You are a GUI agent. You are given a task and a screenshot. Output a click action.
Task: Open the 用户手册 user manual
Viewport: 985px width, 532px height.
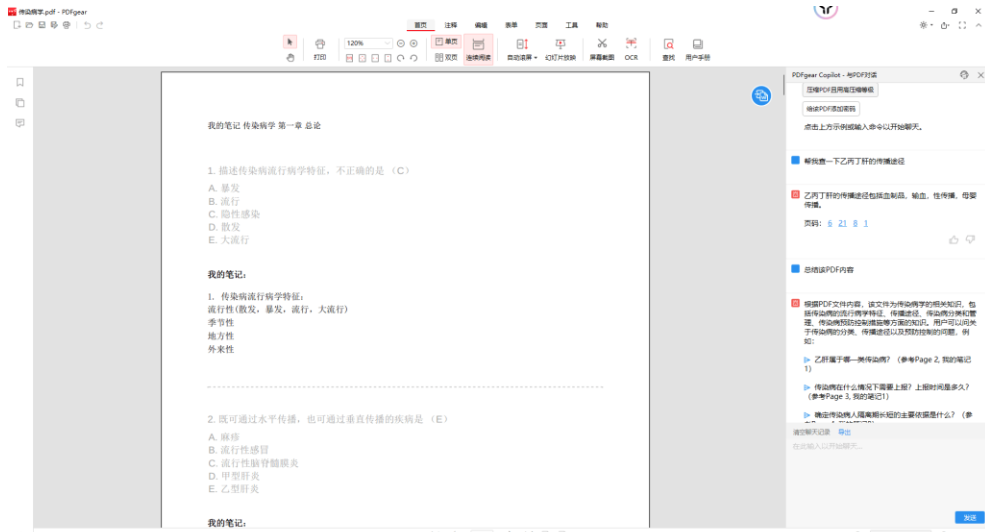pos(697,49)
